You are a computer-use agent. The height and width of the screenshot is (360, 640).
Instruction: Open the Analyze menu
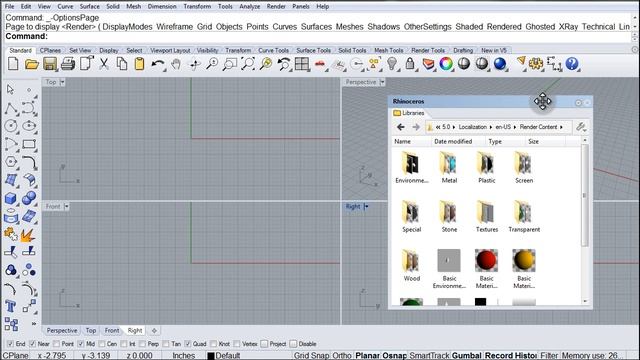[249, 7]
